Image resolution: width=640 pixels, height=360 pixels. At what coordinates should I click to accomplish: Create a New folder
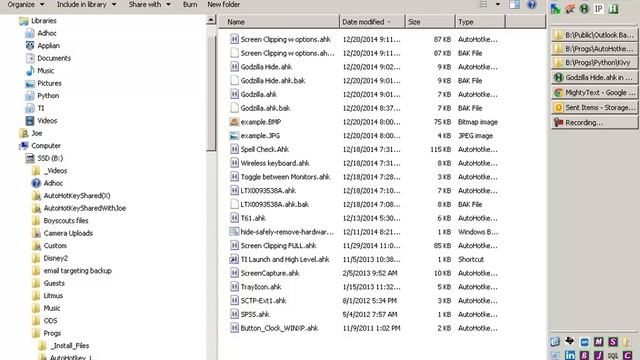[223, 4]
